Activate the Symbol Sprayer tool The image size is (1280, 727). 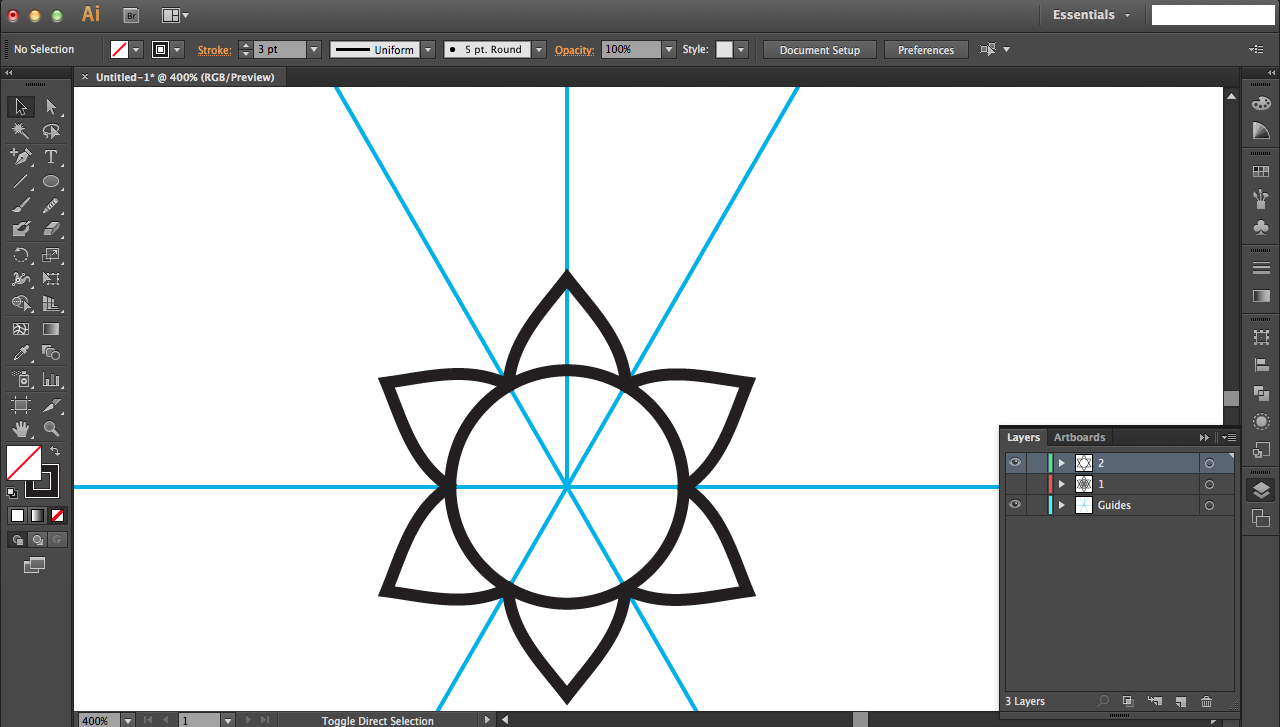pos(21,380)
